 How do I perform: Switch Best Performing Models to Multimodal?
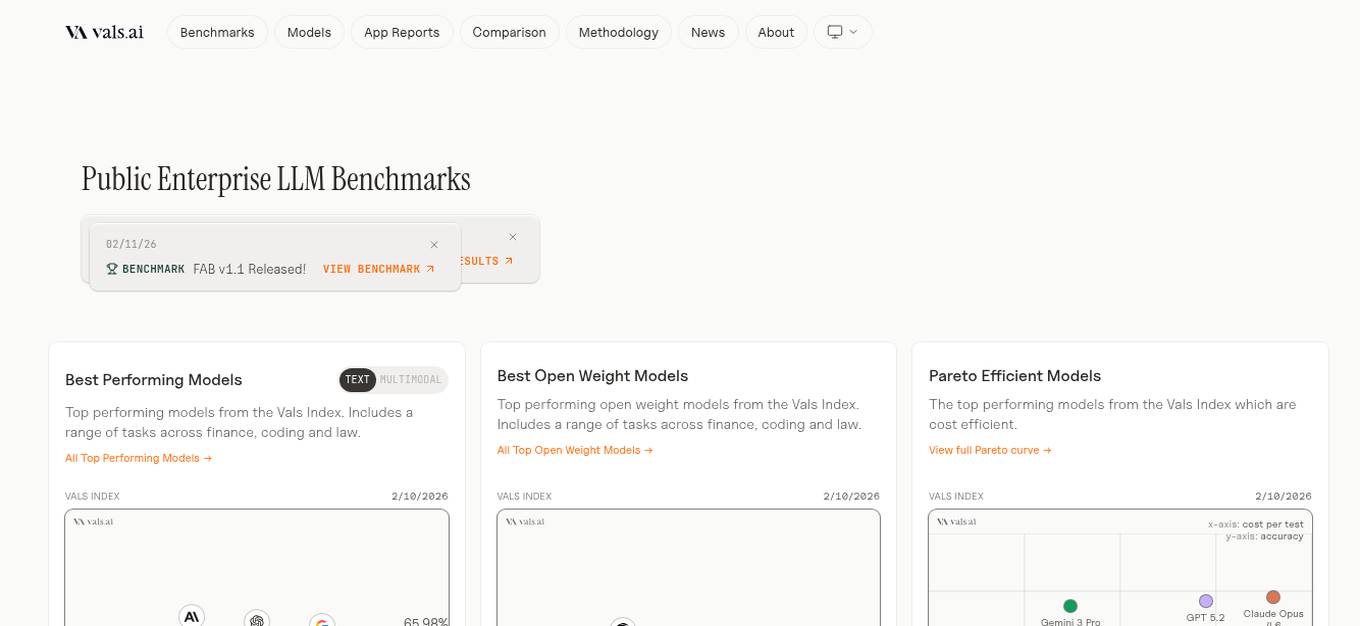(411, 380)
